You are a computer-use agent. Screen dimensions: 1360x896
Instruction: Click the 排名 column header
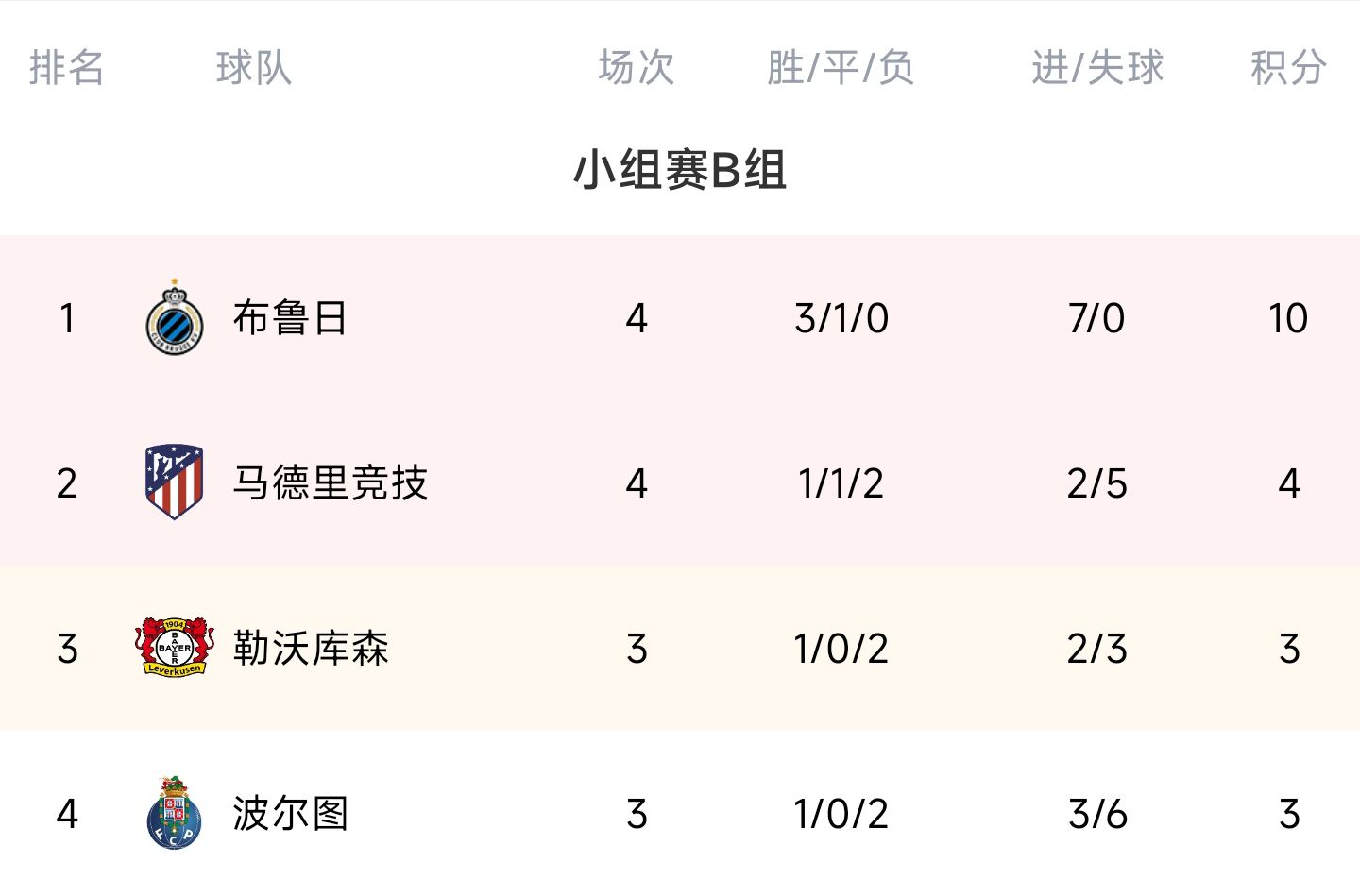pos(66,68)
